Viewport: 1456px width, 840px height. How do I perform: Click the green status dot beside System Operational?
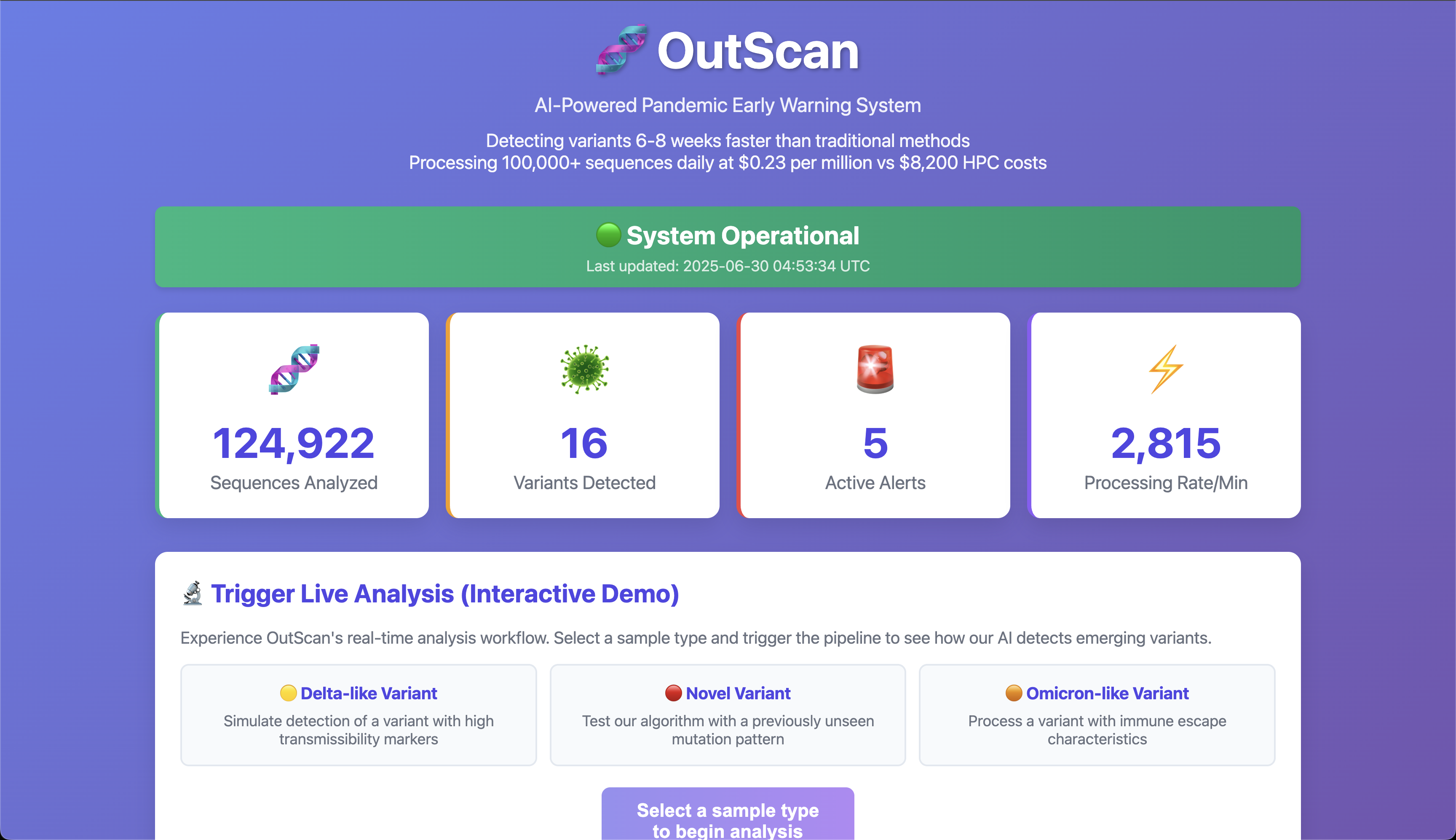[x=608, y=235]
